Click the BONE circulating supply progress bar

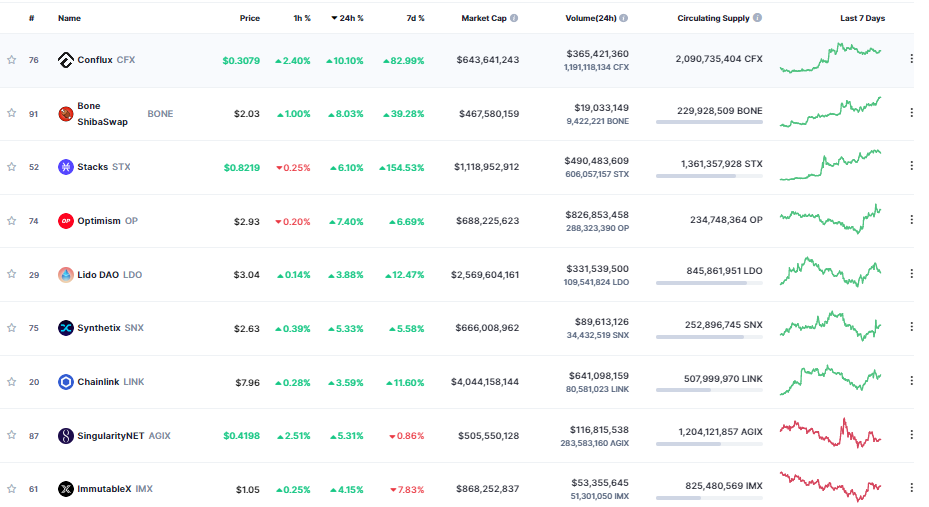tap(709, 122)
